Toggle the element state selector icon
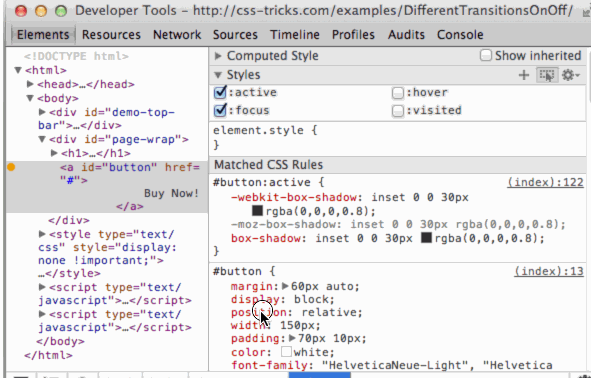 [547, 75]
